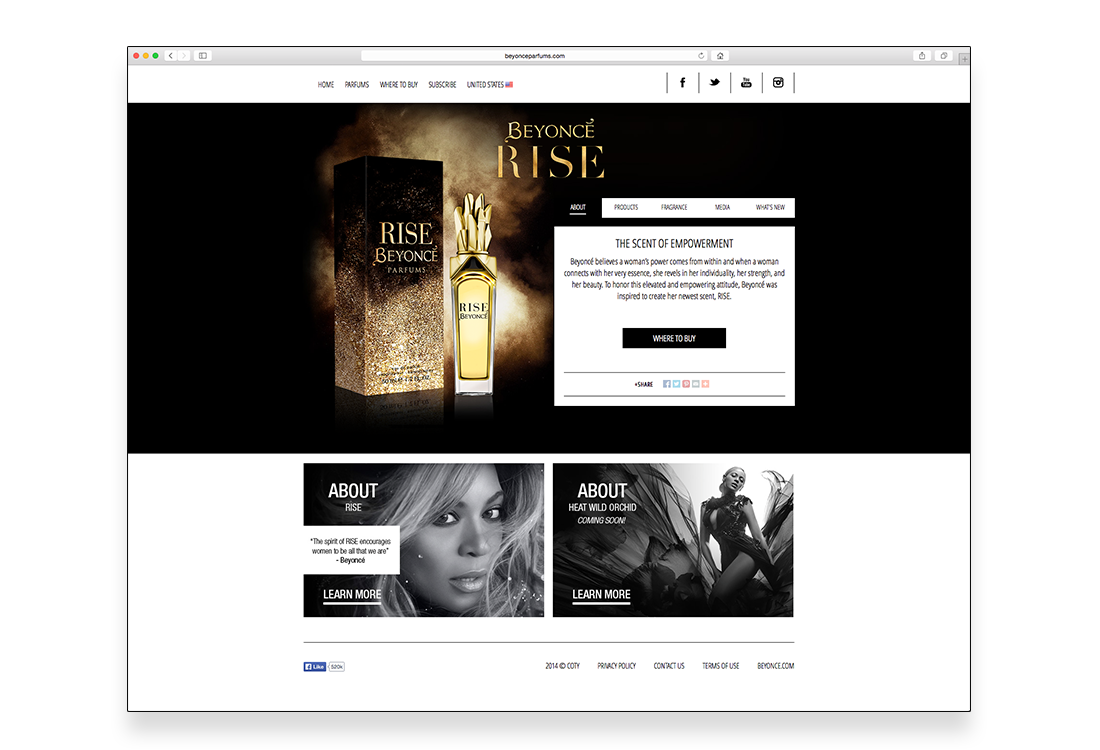This screenshot has width=1100, height=750.
Task: Switch to the FRAGRANCE tab
Action: (674, 208)
